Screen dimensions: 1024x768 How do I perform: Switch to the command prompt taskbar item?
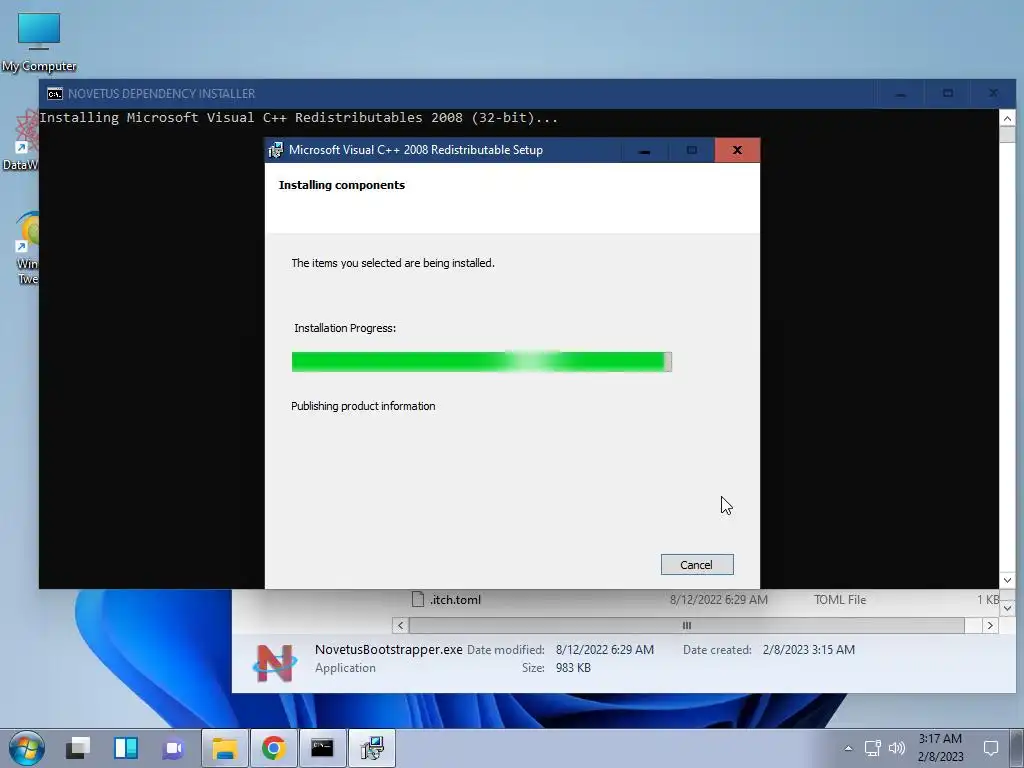(322, 748)
